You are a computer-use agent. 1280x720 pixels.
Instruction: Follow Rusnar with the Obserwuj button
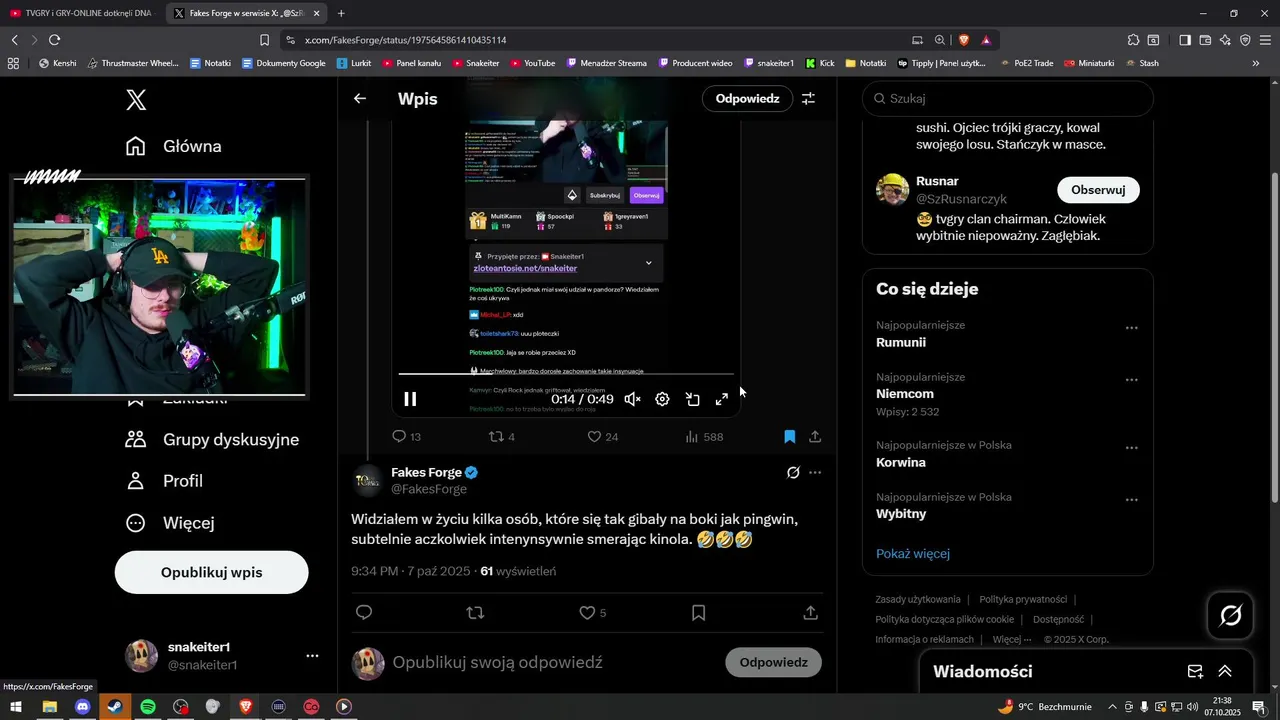1098,189
